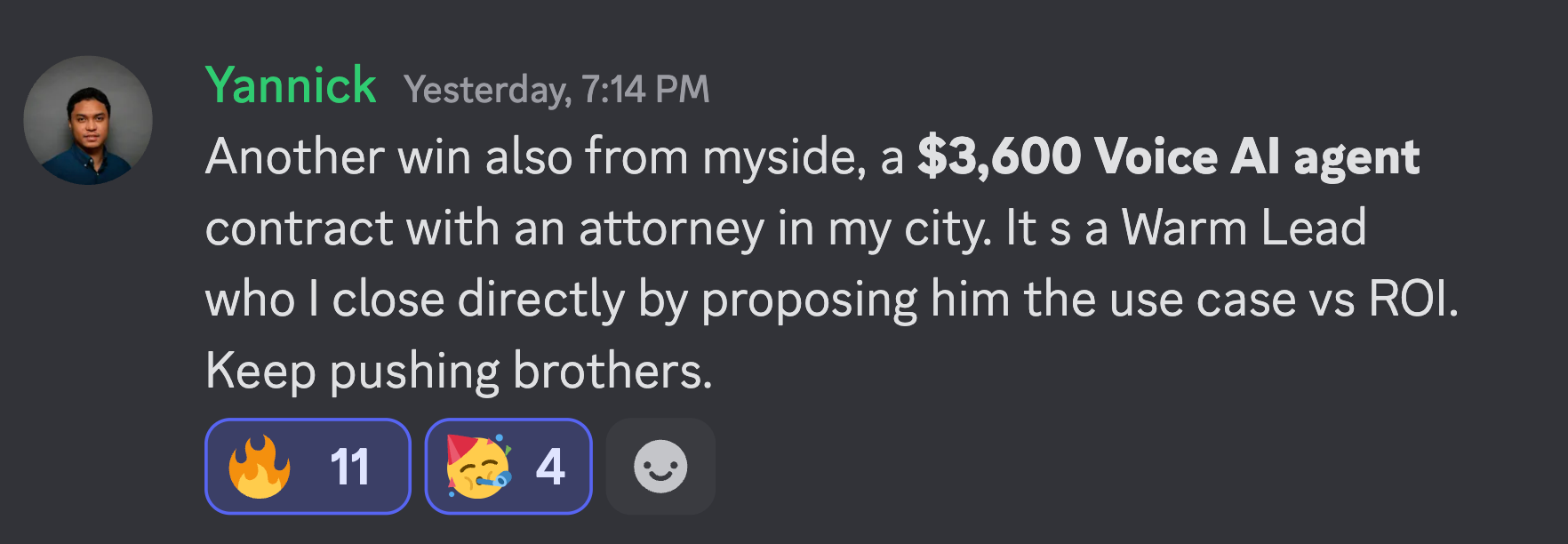The width and height of the screenshot is (1568, 544).
Task: Click the "Warm Lead" phrase
Action: [x=1244, y=228]
